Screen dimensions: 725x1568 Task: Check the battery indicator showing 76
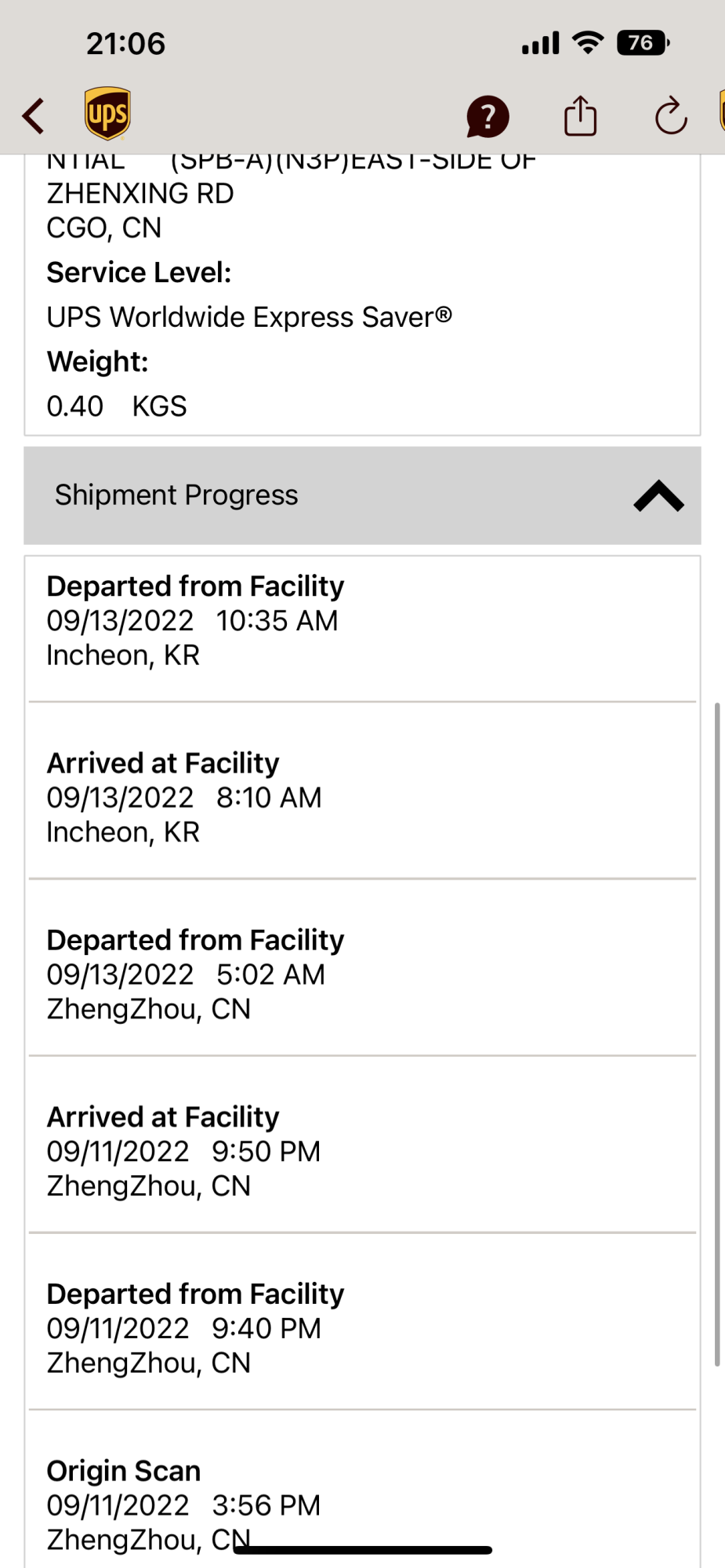point(643,42)
